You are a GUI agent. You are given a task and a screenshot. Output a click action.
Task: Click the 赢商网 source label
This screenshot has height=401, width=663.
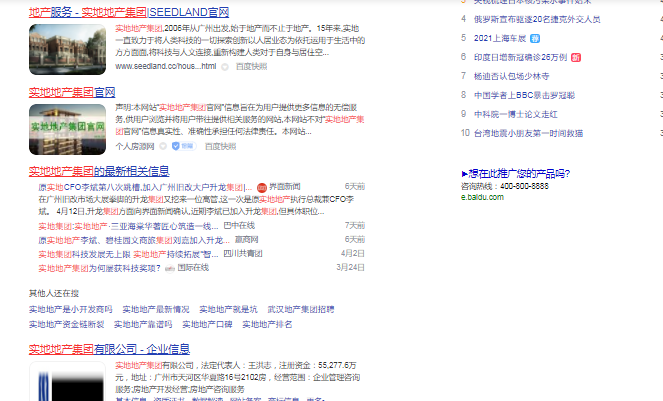click(247, 240)
